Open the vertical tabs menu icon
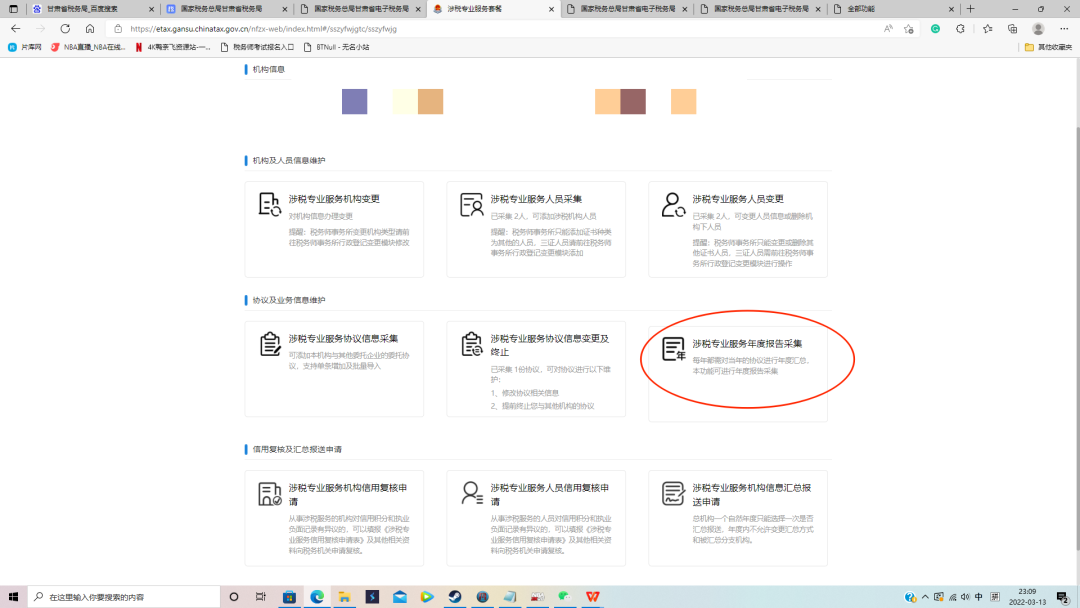Screen dimensions: 1080x608 click(x=13, y=9)
